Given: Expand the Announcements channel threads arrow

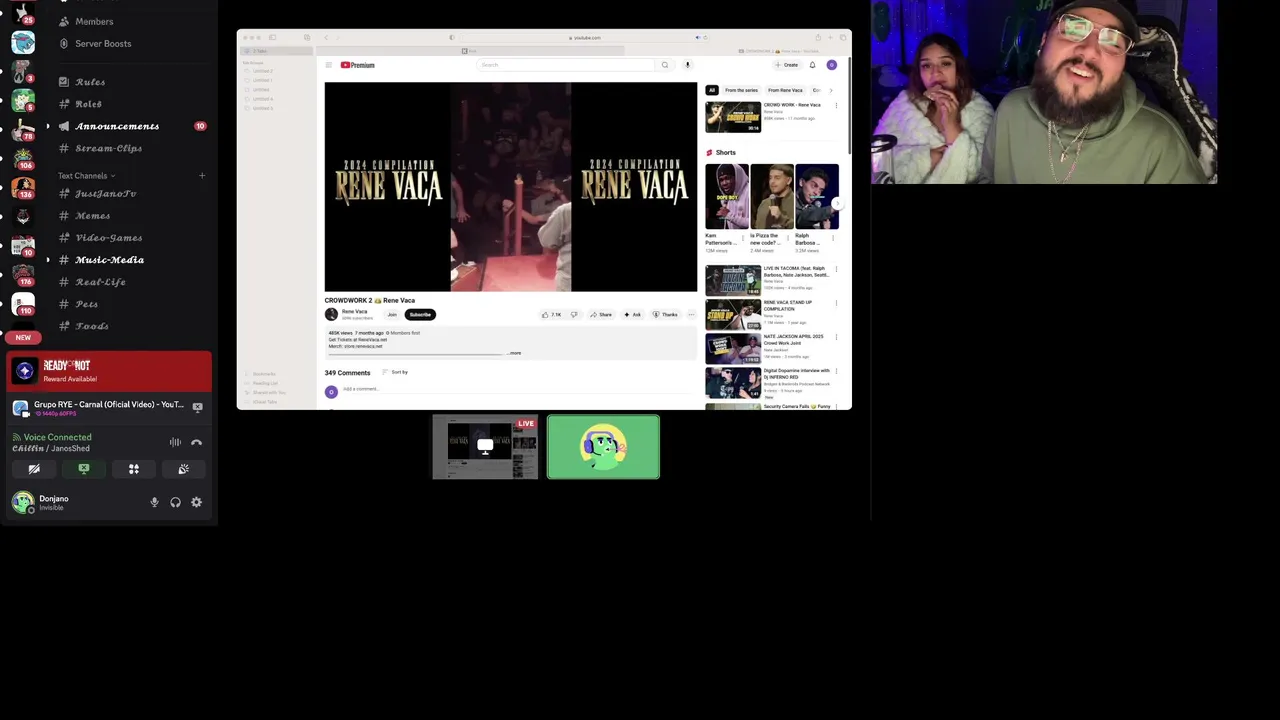Looking at the screenshot, I should coord(48,126).
